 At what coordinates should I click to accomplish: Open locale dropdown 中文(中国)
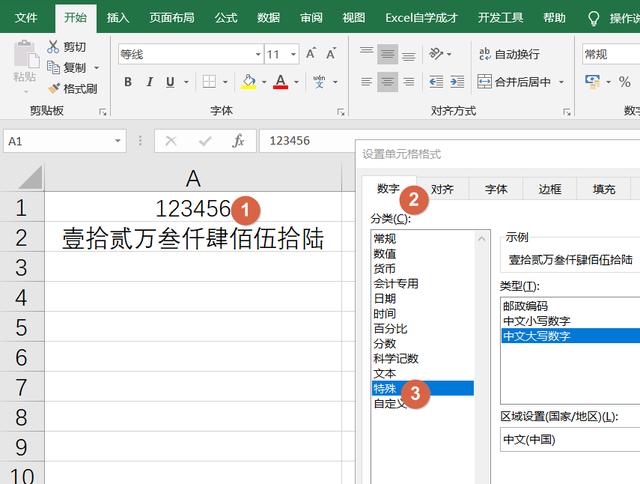click(570, 440)
